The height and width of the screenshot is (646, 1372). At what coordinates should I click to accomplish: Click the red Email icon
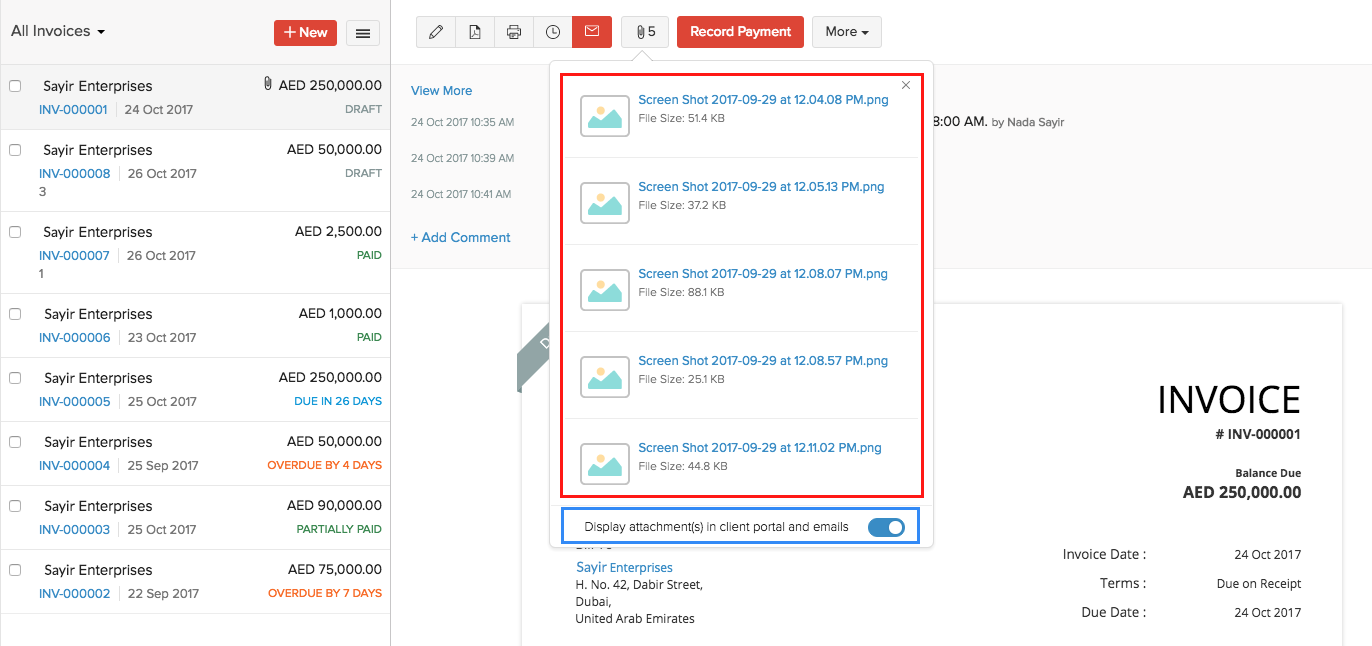coord(591,31)
